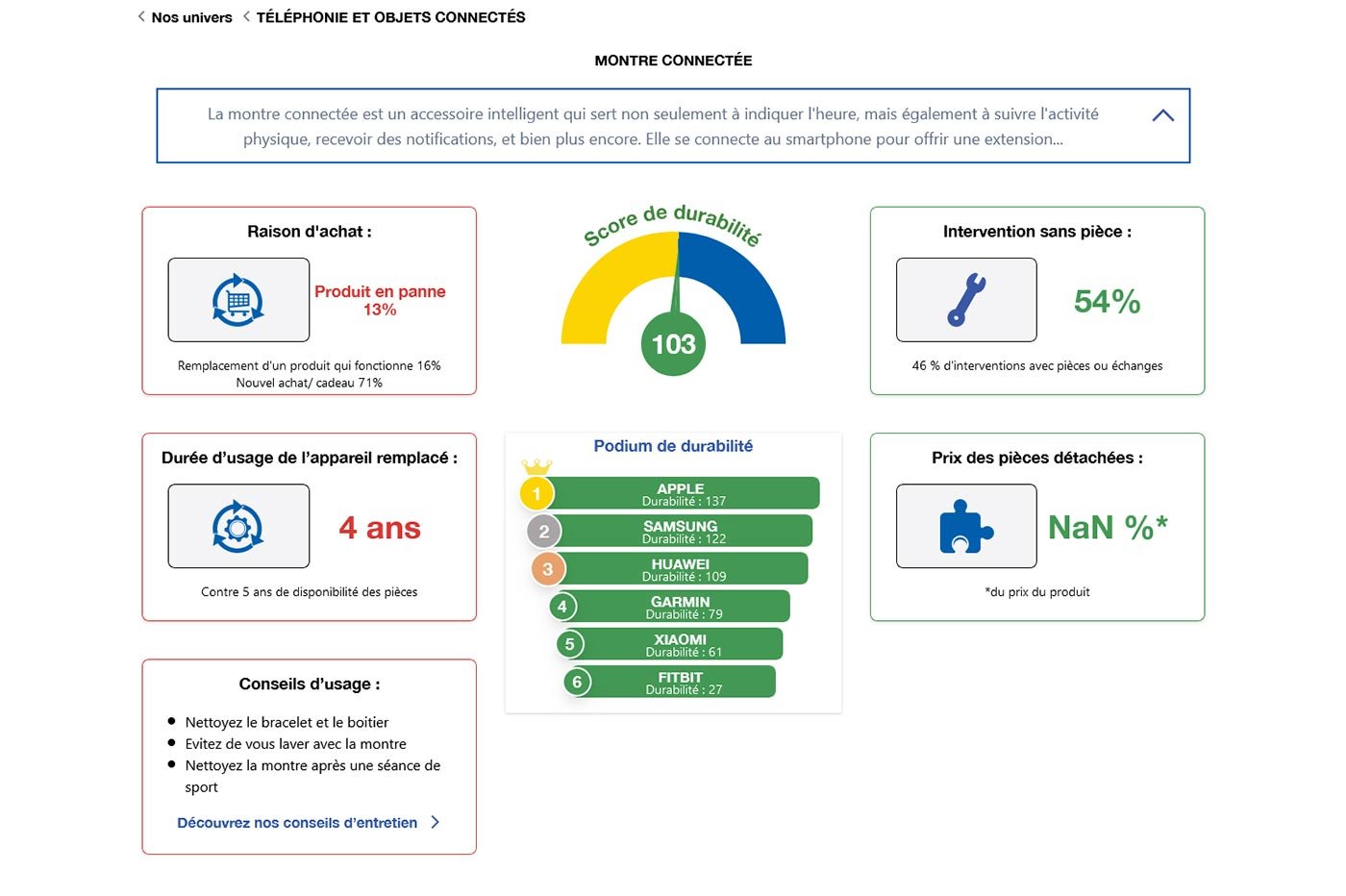Select APPLE durability 137 bar
This screenshot has width=1346, height=896.
tap(680, 493)
